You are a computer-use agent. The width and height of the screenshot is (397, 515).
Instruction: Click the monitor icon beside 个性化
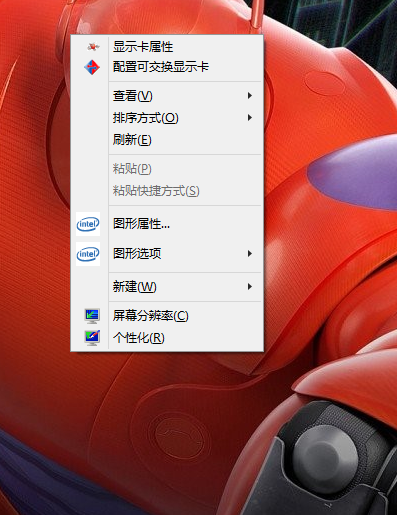[92, 338]
